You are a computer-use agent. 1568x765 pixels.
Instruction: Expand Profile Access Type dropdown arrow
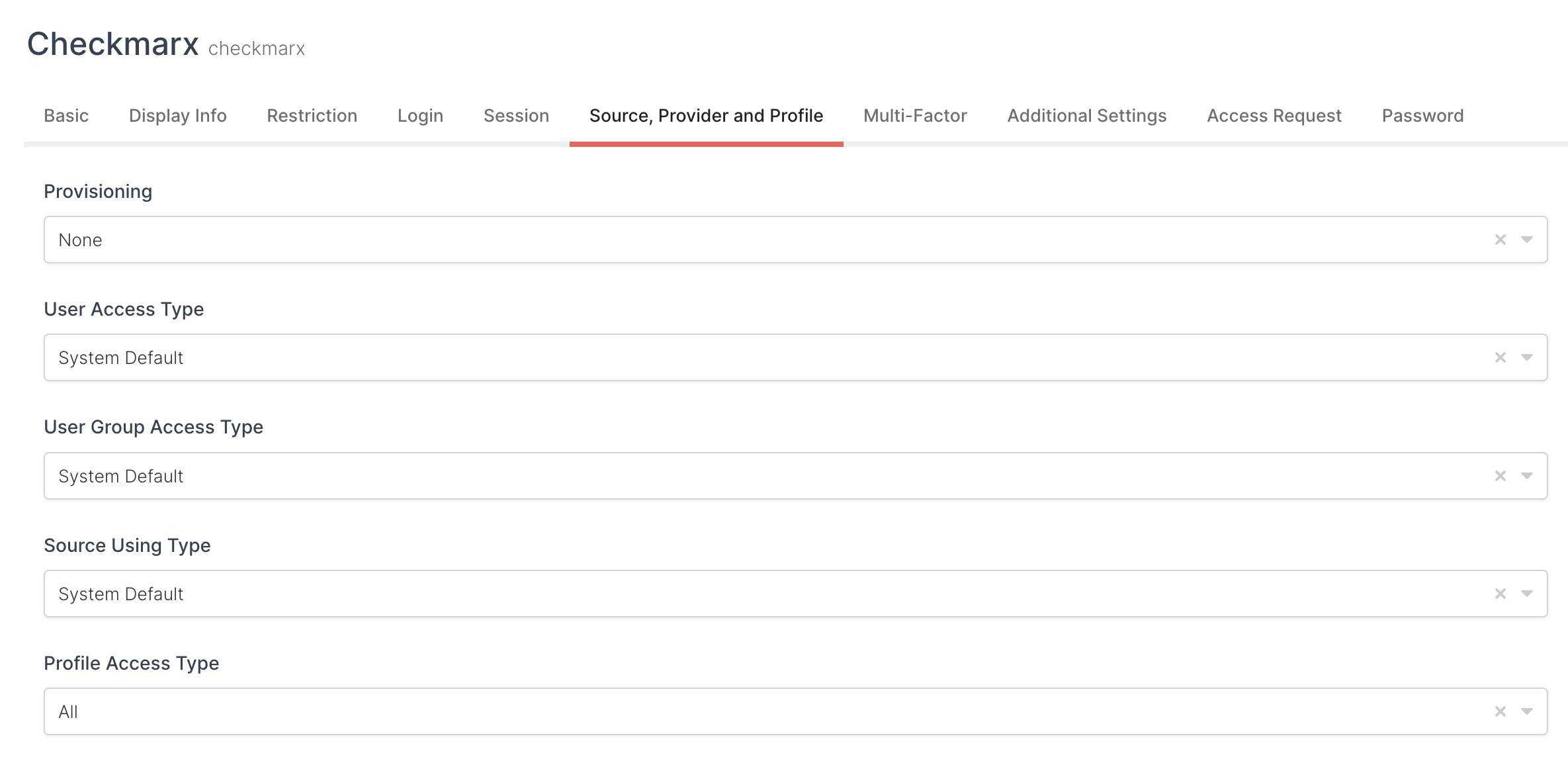[1527, 711]
